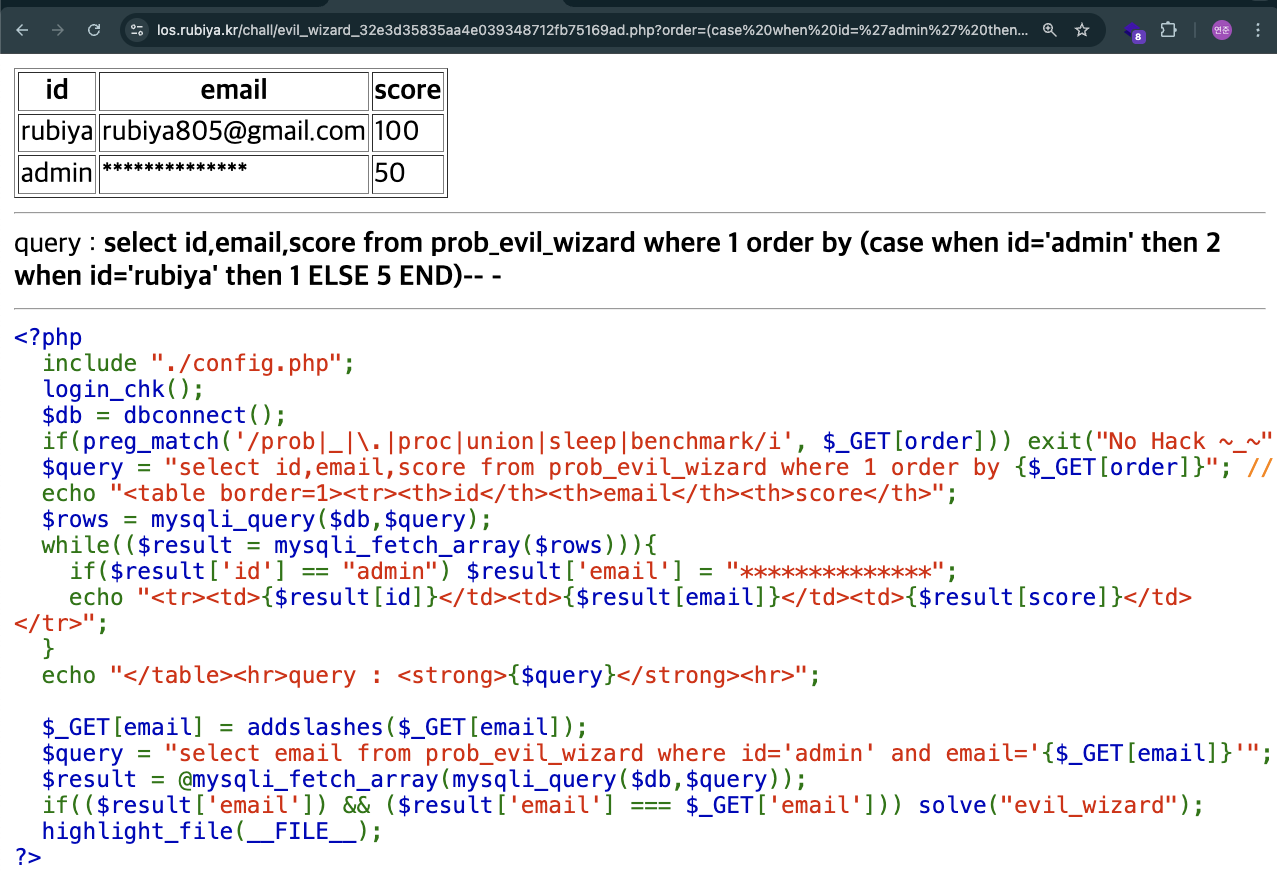Click the solve("evil_wizard") call
Image resolution: width=1277 pixels, height=874 pixels.
coord(1061,806)
